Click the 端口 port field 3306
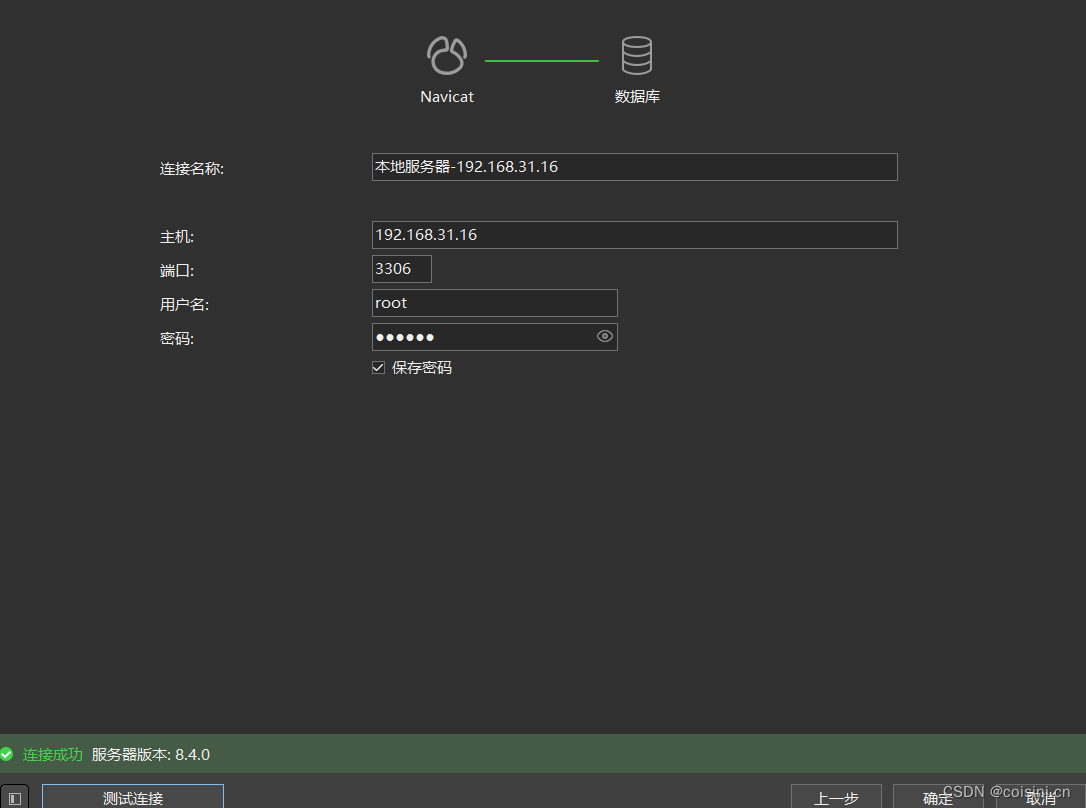This screenshot has width=1086, height=808. tap(402, 269)
